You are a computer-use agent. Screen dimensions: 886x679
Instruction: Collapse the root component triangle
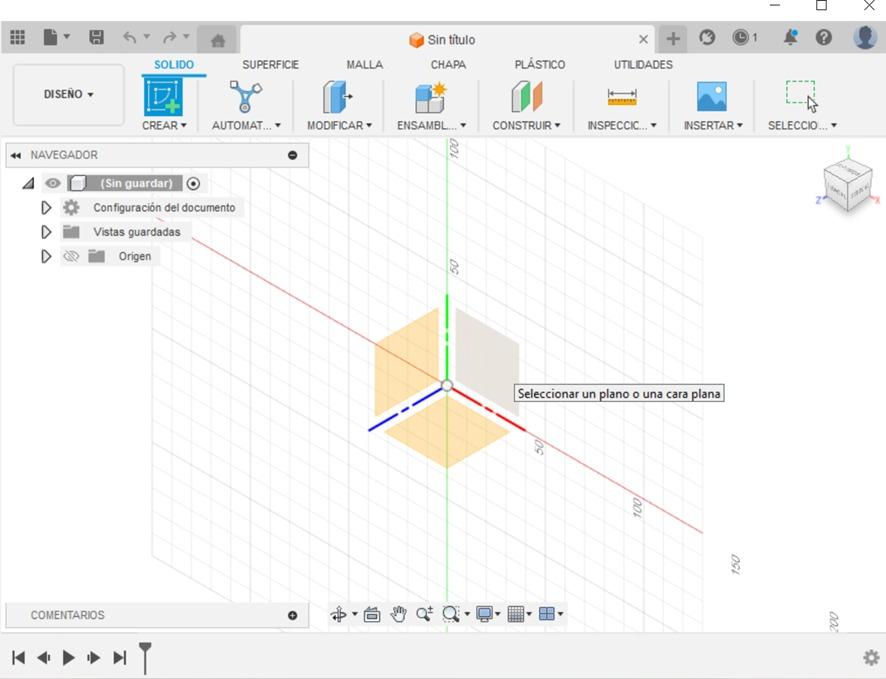click(28, 184)
